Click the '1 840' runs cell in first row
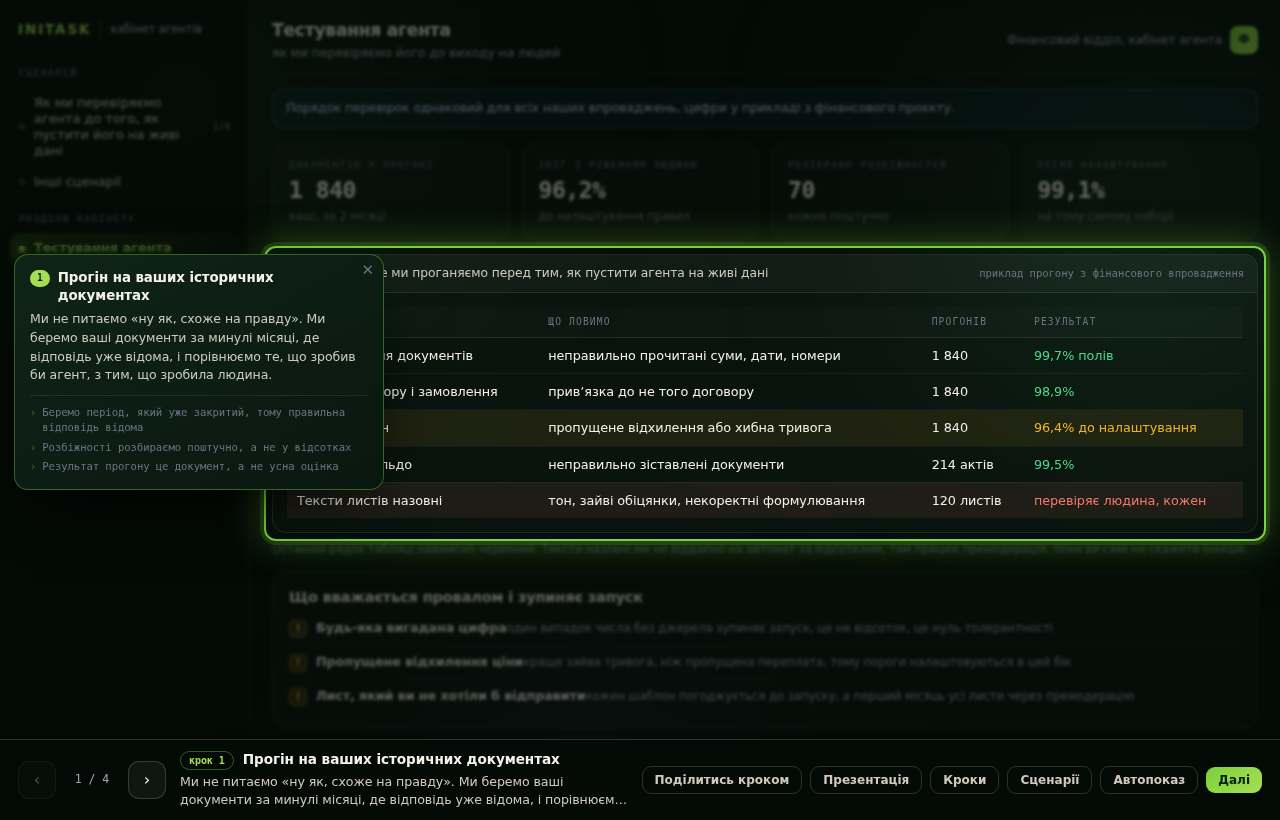The height and width of the screenshot is (820, 1280). tap(949, 356)
